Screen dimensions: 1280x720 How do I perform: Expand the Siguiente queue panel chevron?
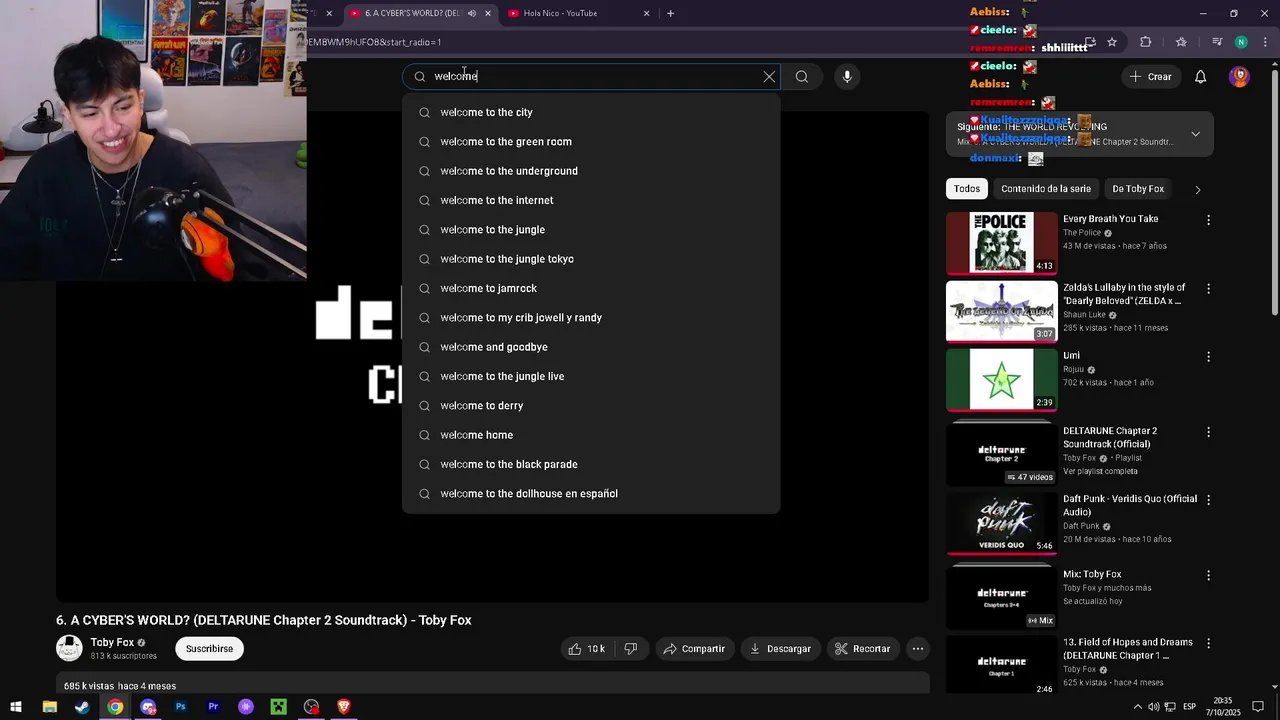[x=1195, y=134]
